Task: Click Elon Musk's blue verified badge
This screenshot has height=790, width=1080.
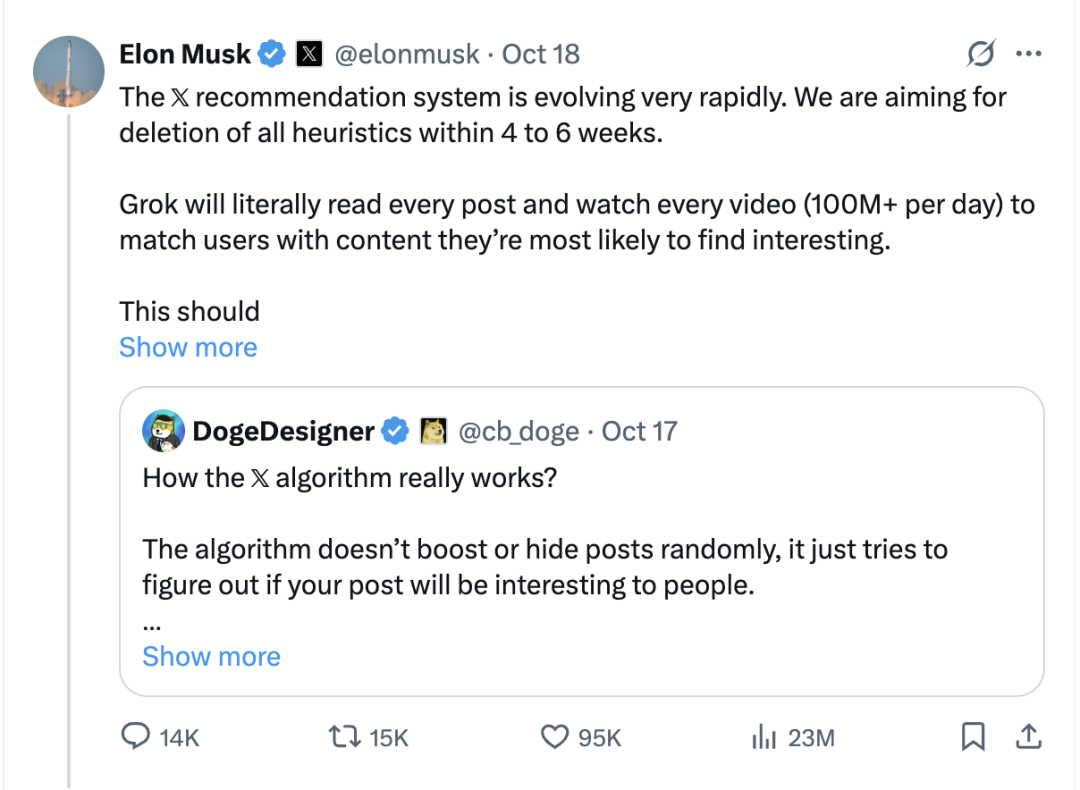Action: pyautogui.click(x=273, y=54)
